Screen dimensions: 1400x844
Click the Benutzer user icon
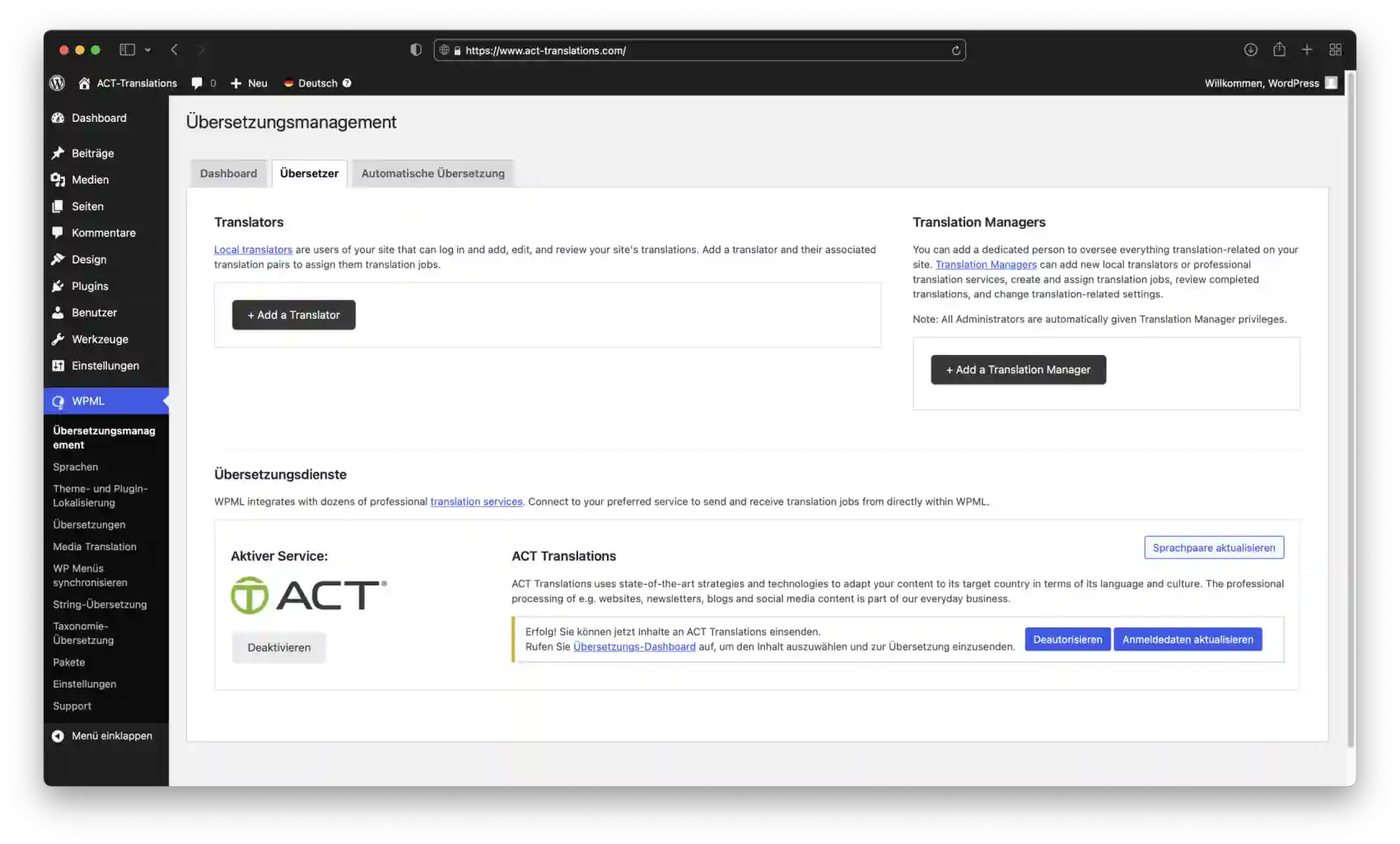tap(58, 313)
